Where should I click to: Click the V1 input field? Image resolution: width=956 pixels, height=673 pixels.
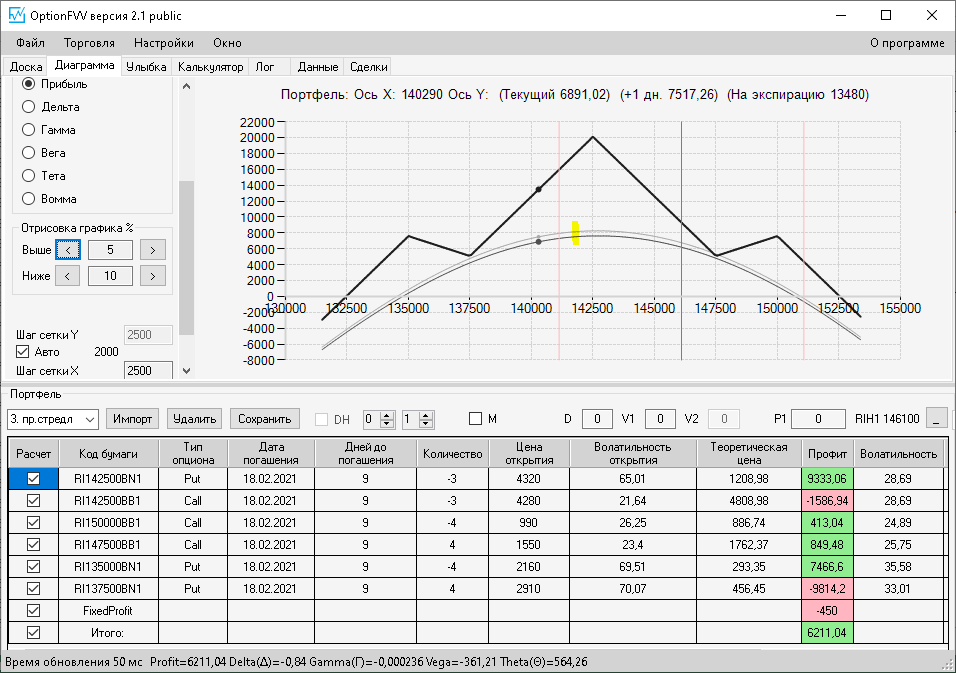660,419
